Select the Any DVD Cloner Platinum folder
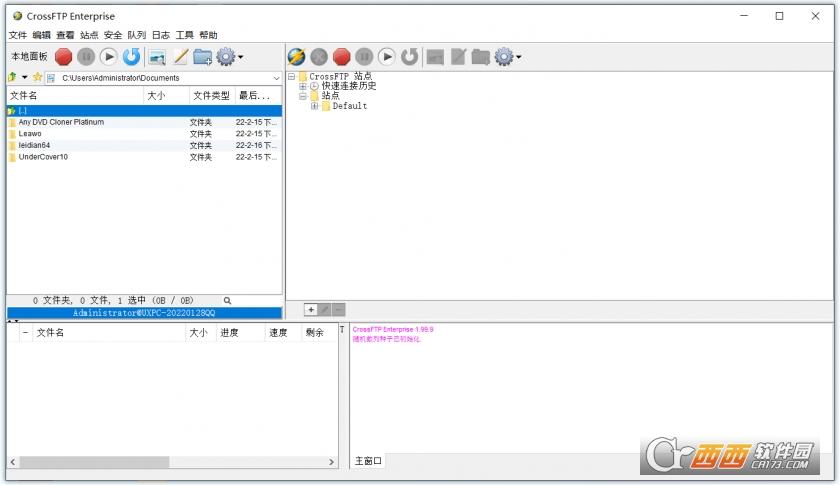Image resolution: width=840 pixels, height=485 pixels. (144, 122)
